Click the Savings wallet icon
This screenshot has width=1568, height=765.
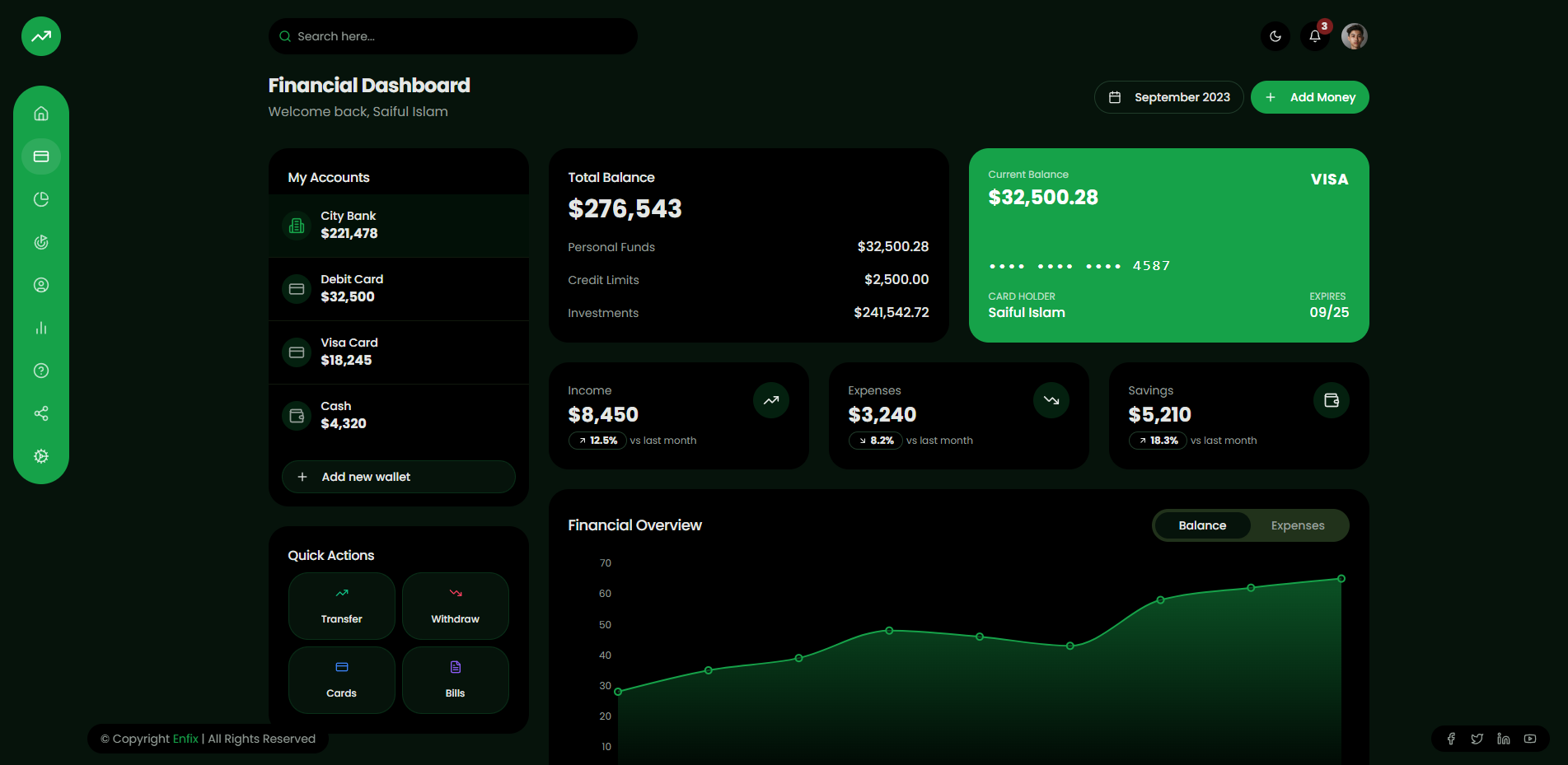click(x=1332, y=400)
